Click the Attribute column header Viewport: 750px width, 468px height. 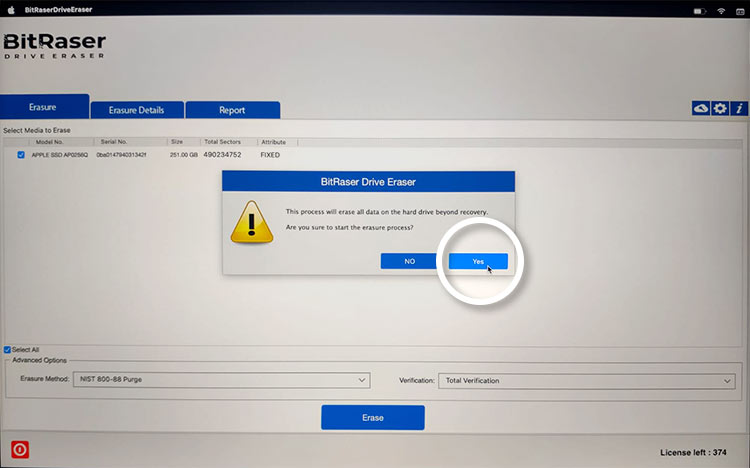(274, 142)
